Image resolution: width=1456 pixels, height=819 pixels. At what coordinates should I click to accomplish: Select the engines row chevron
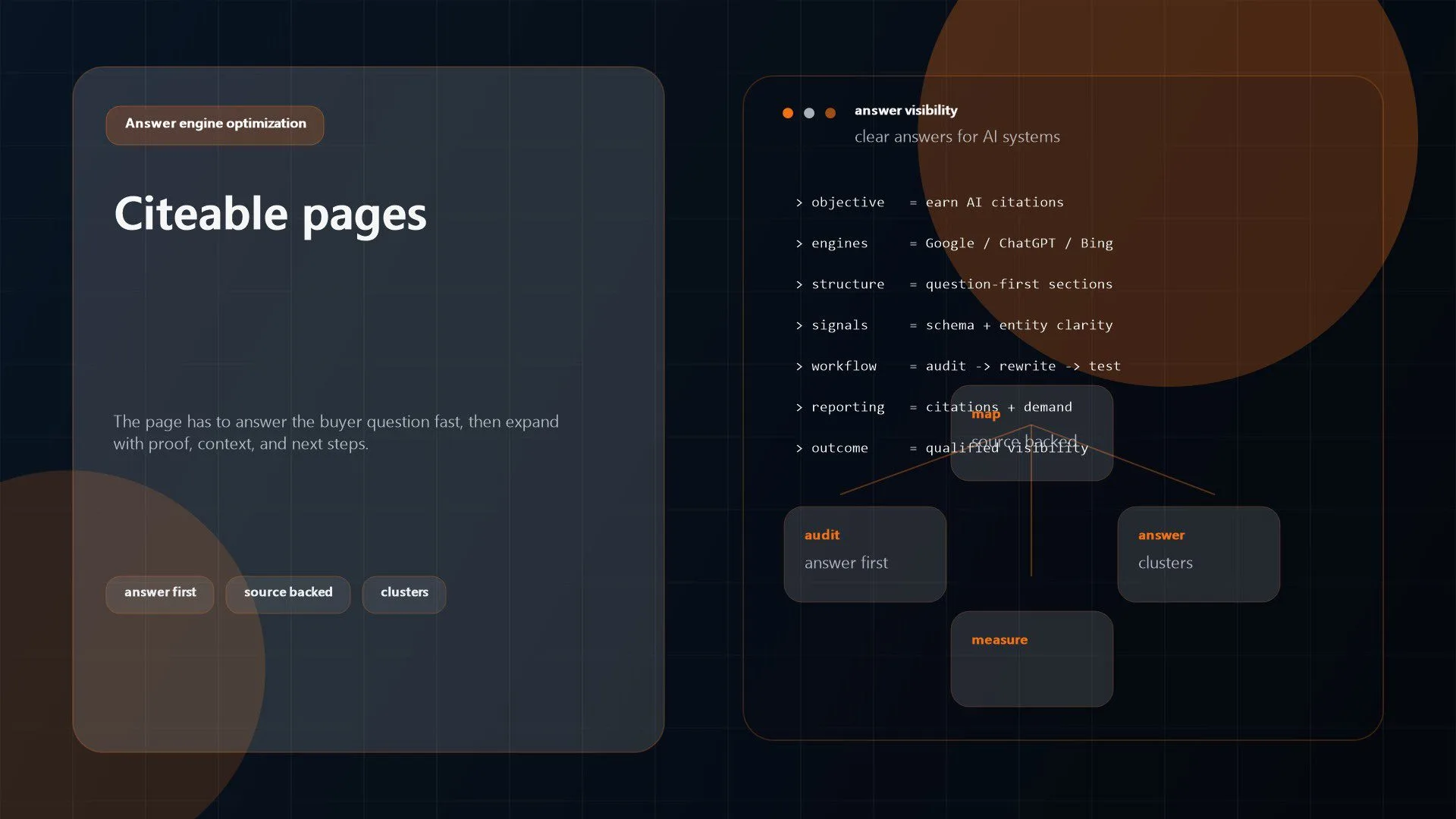coord(799,243)
